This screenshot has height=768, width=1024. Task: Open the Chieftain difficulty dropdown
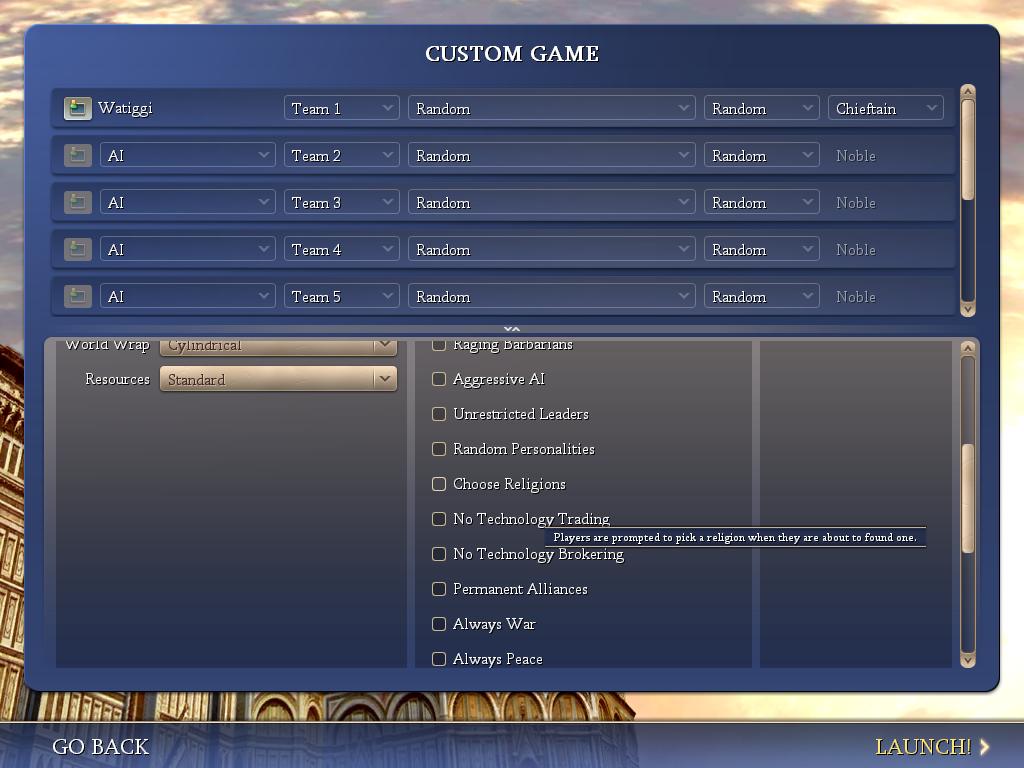885,108
